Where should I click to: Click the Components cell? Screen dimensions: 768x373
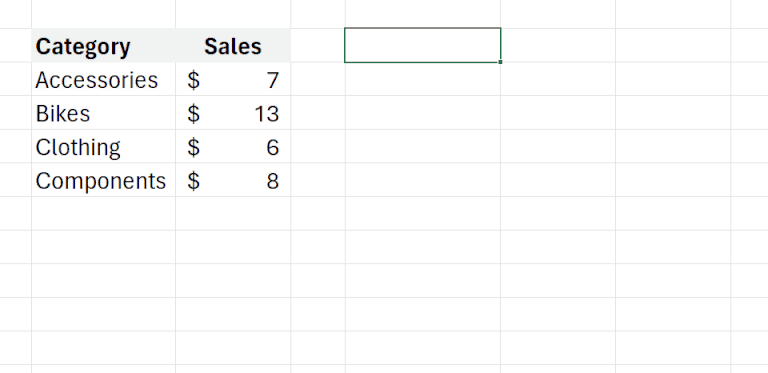click(103, 180)
